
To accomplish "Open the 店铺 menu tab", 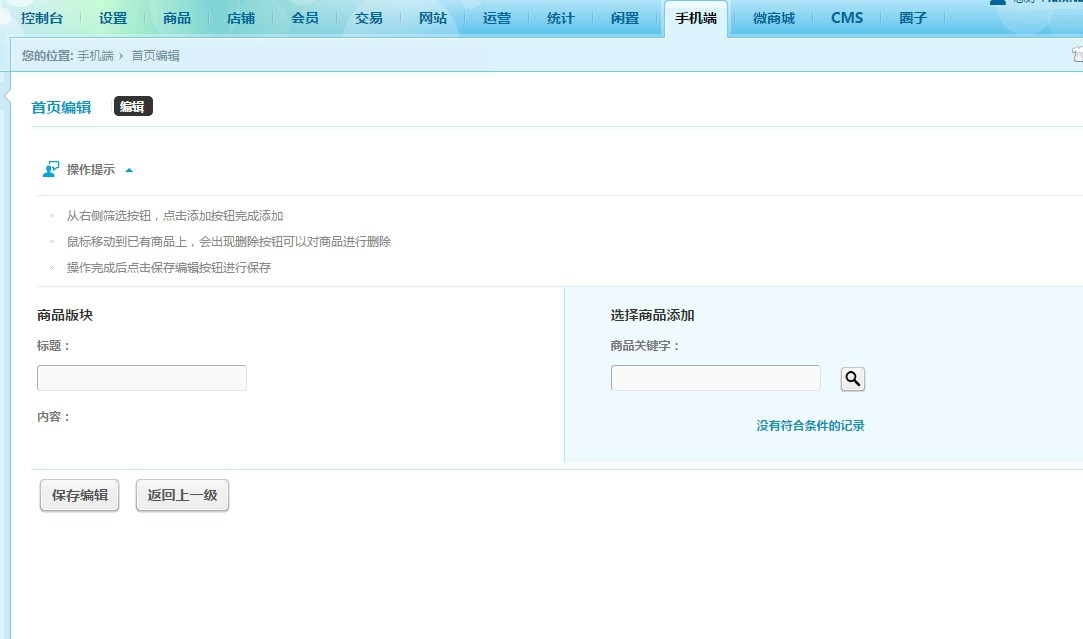I will click(x=241, y=19).
